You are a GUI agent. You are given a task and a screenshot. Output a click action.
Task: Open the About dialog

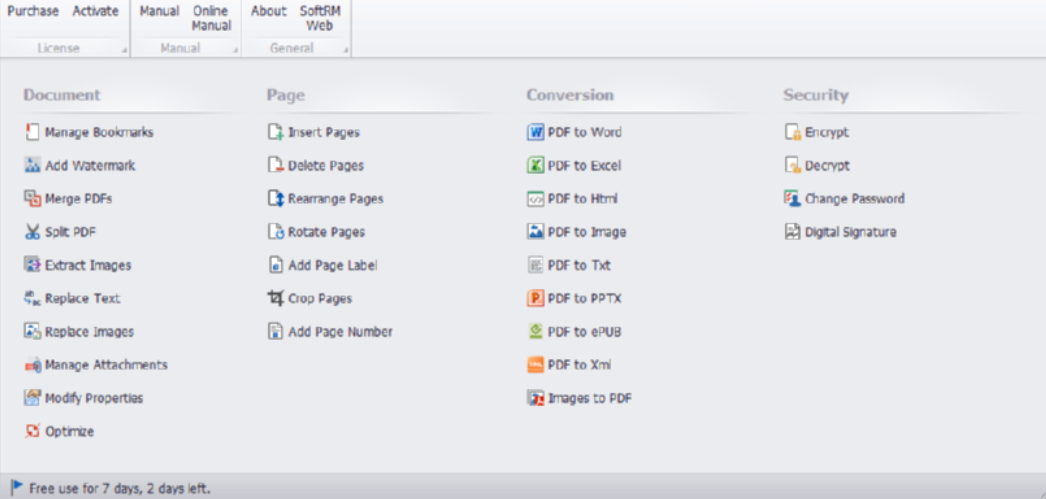pyautogui.click(x=269, y=11)
